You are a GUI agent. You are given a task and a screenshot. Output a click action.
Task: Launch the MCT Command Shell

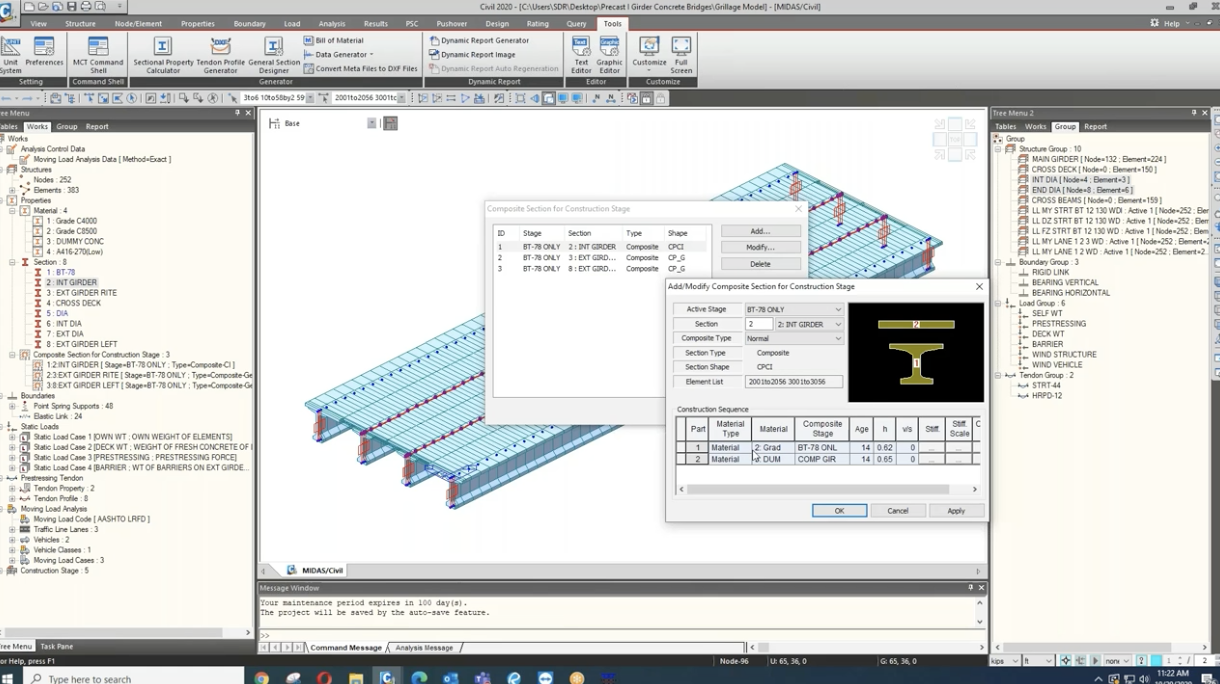98,55
